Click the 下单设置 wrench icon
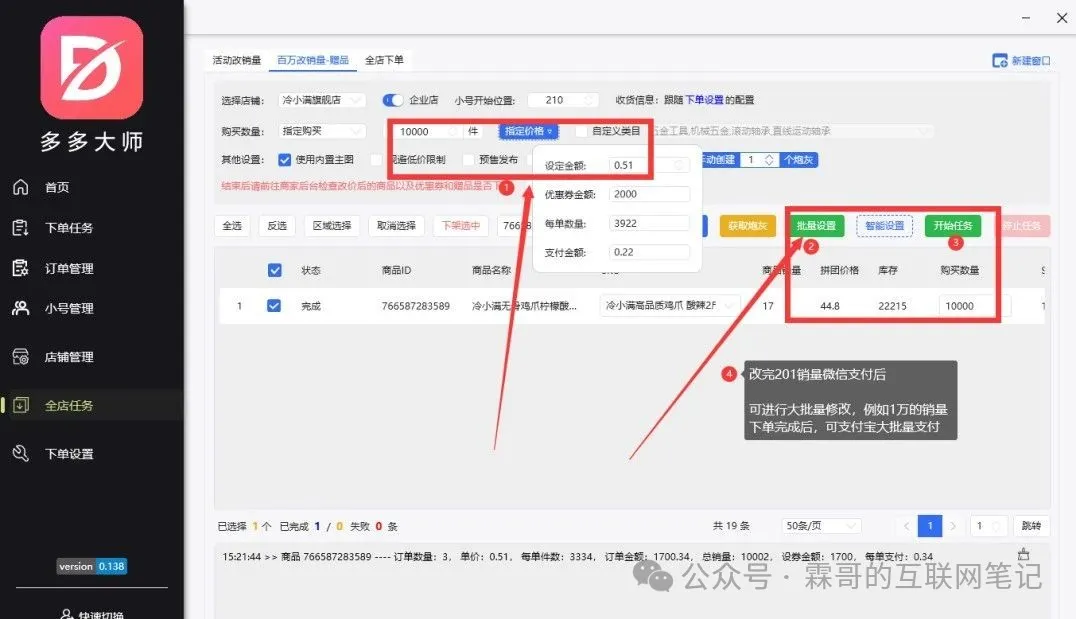This screenshot has width=1076, height=619. click(x=20, y=454)
